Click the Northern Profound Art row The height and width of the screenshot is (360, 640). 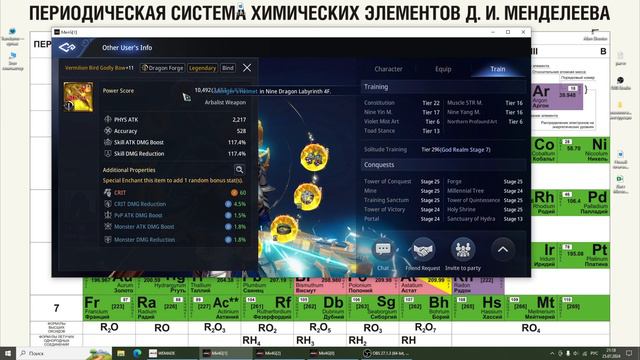485,122
